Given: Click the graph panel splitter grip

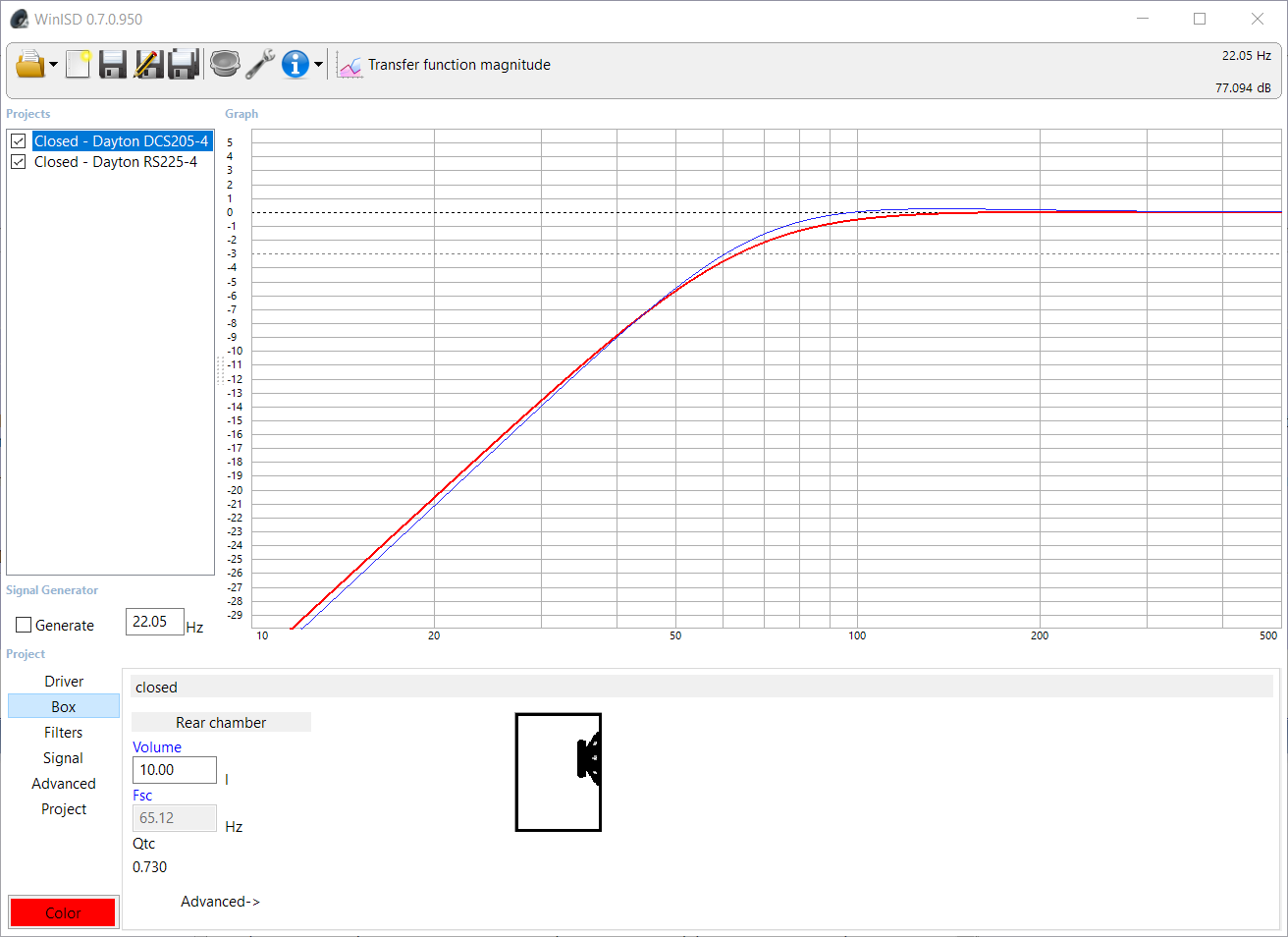Looking at the screenshot, I should click(x=220, y=370).
